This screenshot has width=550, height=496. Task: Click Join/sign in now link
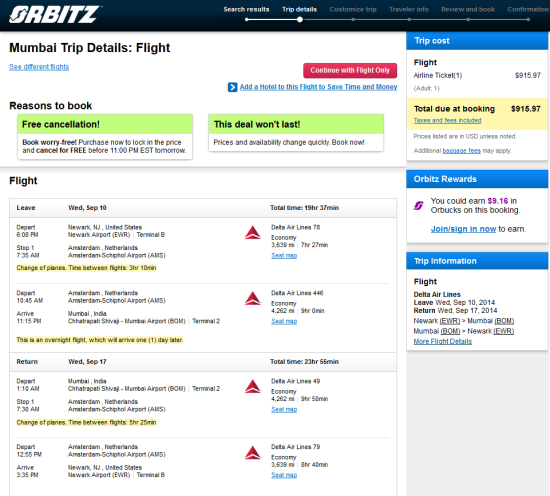pos(463,229)
